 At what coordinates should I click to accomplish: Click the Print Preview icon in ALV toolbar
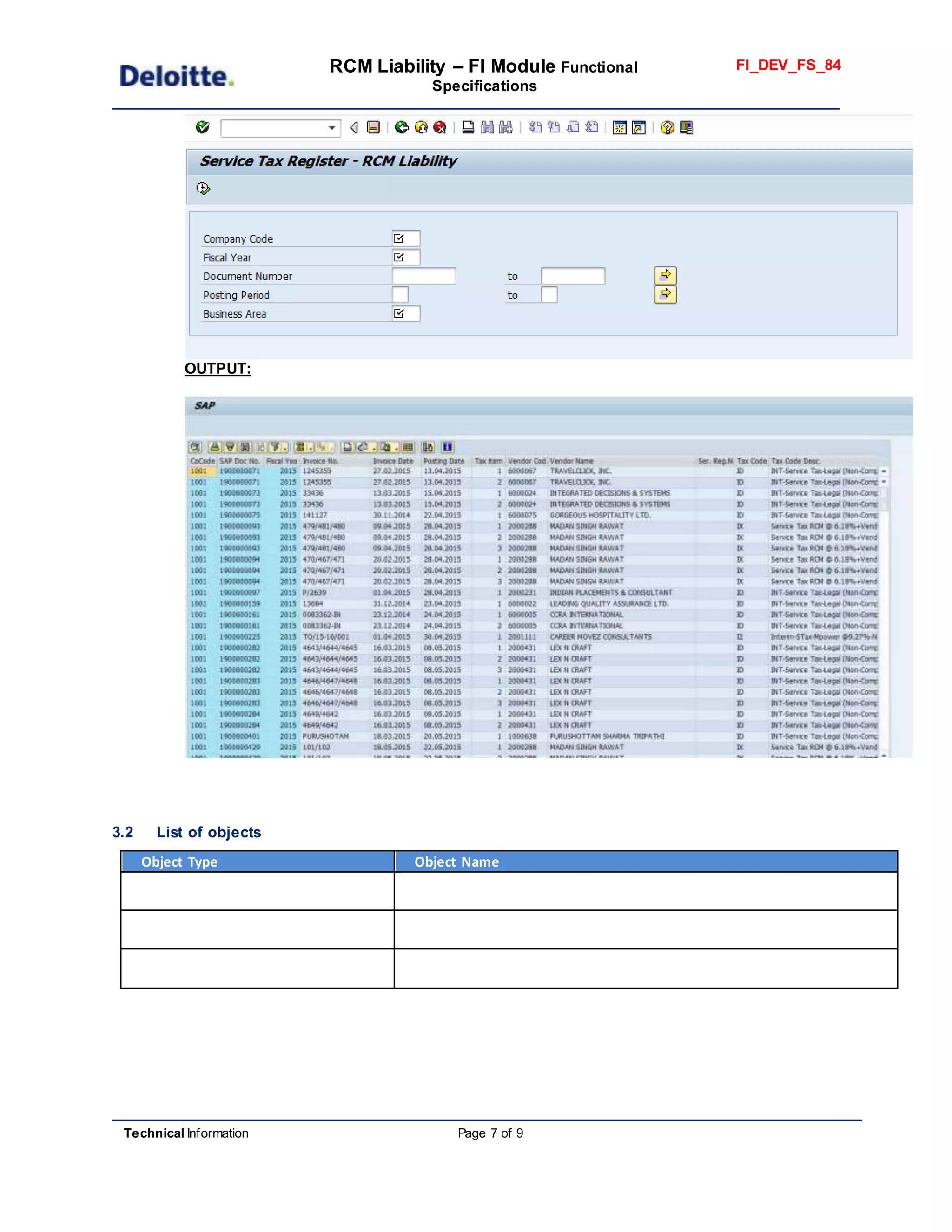tap(348, 447)
